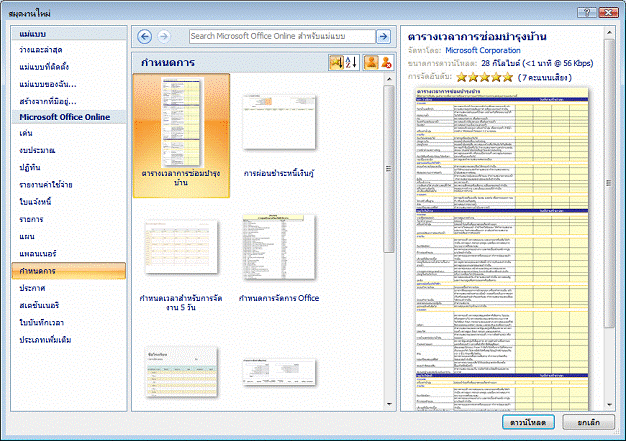Click the five-star rating
This screenshot has width=626, height=441.
[x=484, y=77]
